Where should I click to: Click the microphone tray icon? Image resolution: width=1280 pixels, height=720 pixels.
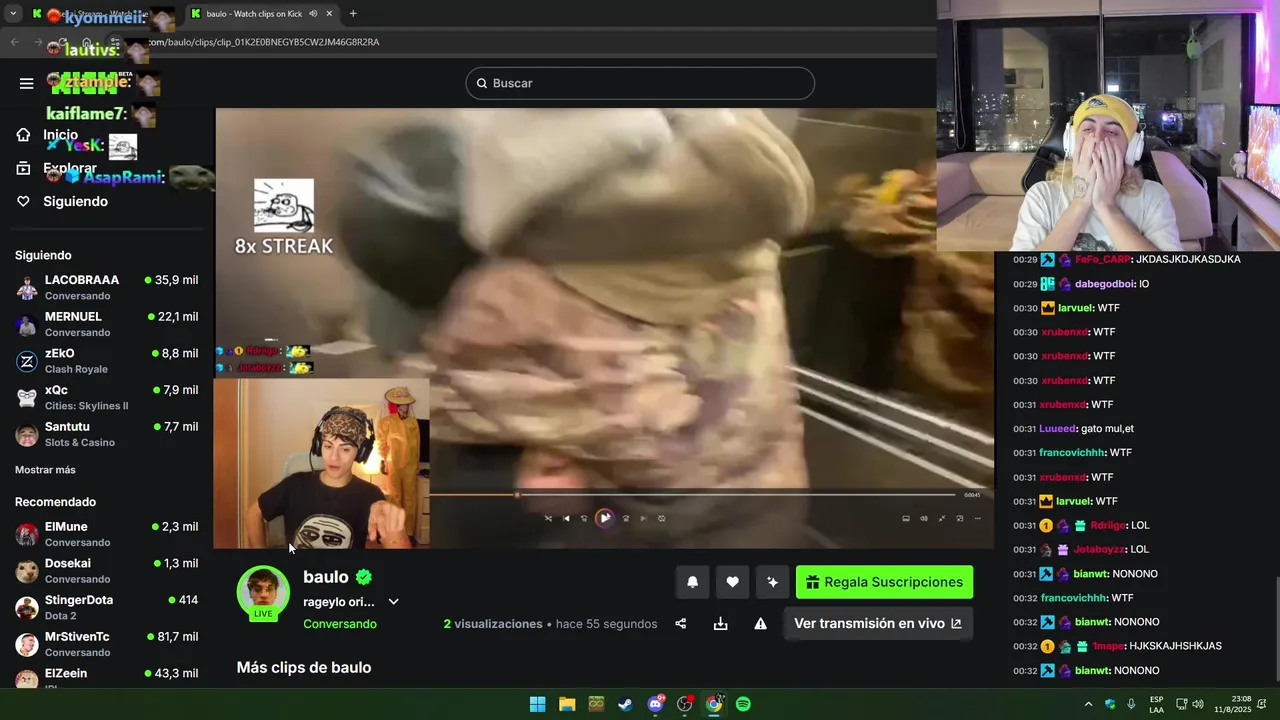[x=1131, y=704]
